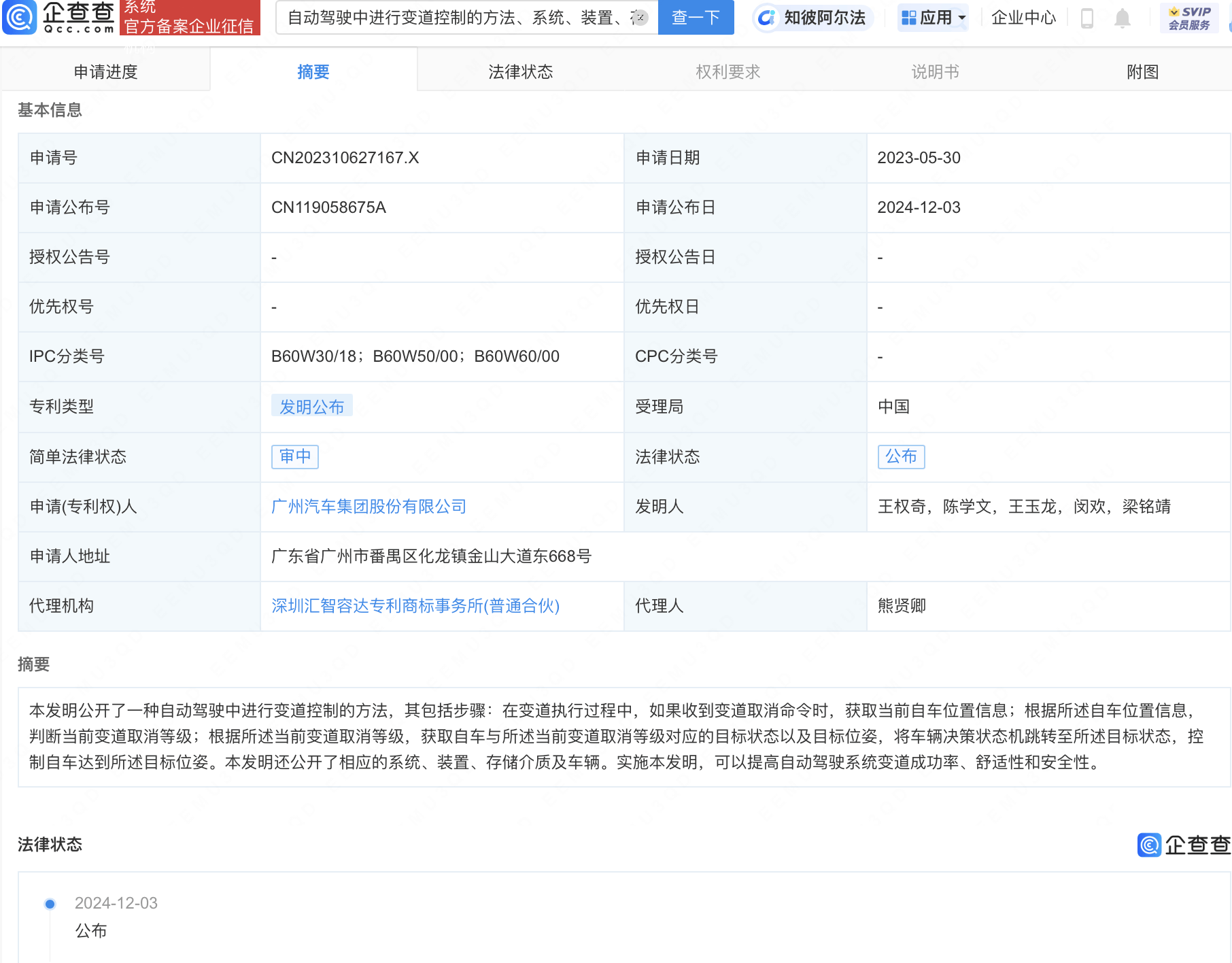Click the 2024-12-03 legal status timeline dot

pyautogui.click(x=50, y=904)
